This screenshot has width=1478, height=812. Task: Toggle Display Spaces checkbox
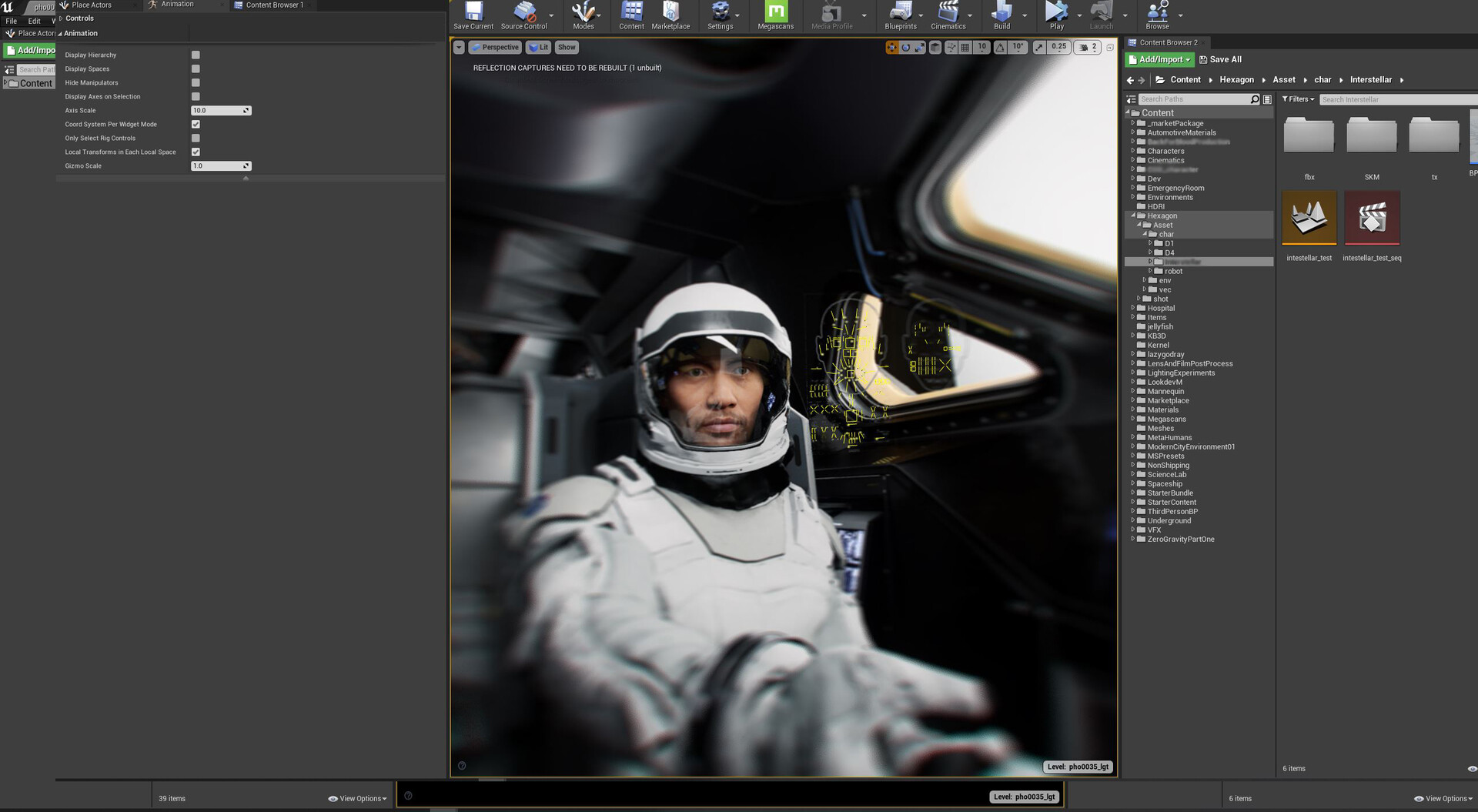(x=196, y=69)
